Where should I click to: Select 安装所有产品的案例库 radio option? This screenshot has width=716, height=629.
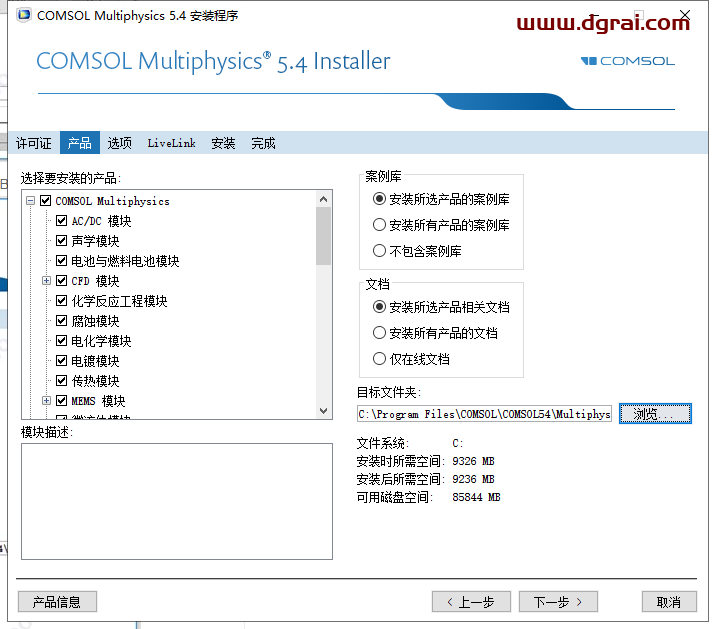(379, 225)
